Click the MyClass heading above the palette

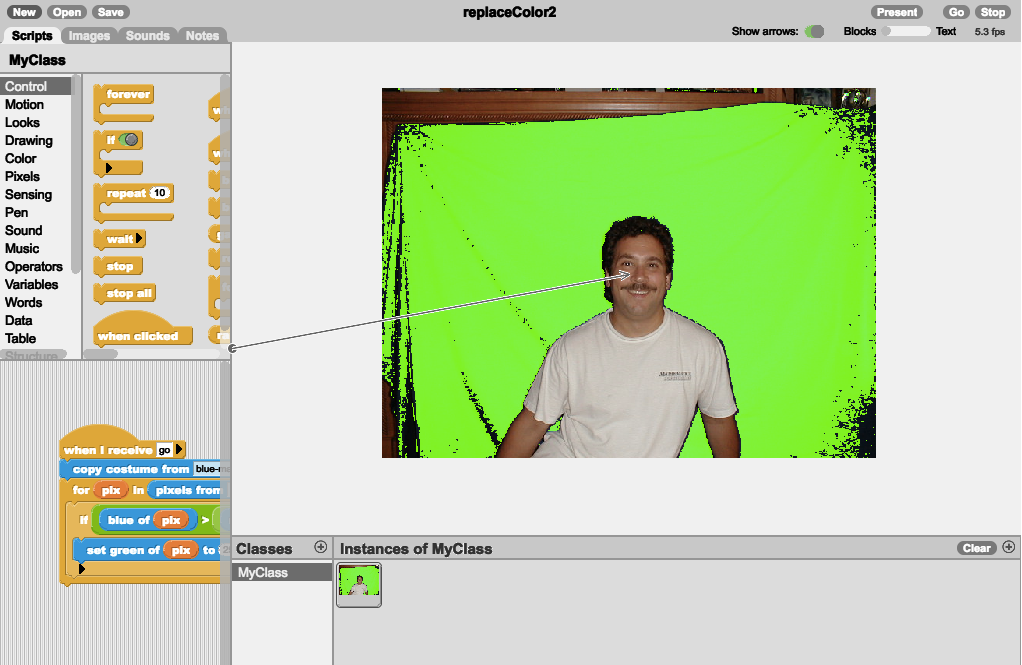(x=37, y=60)
